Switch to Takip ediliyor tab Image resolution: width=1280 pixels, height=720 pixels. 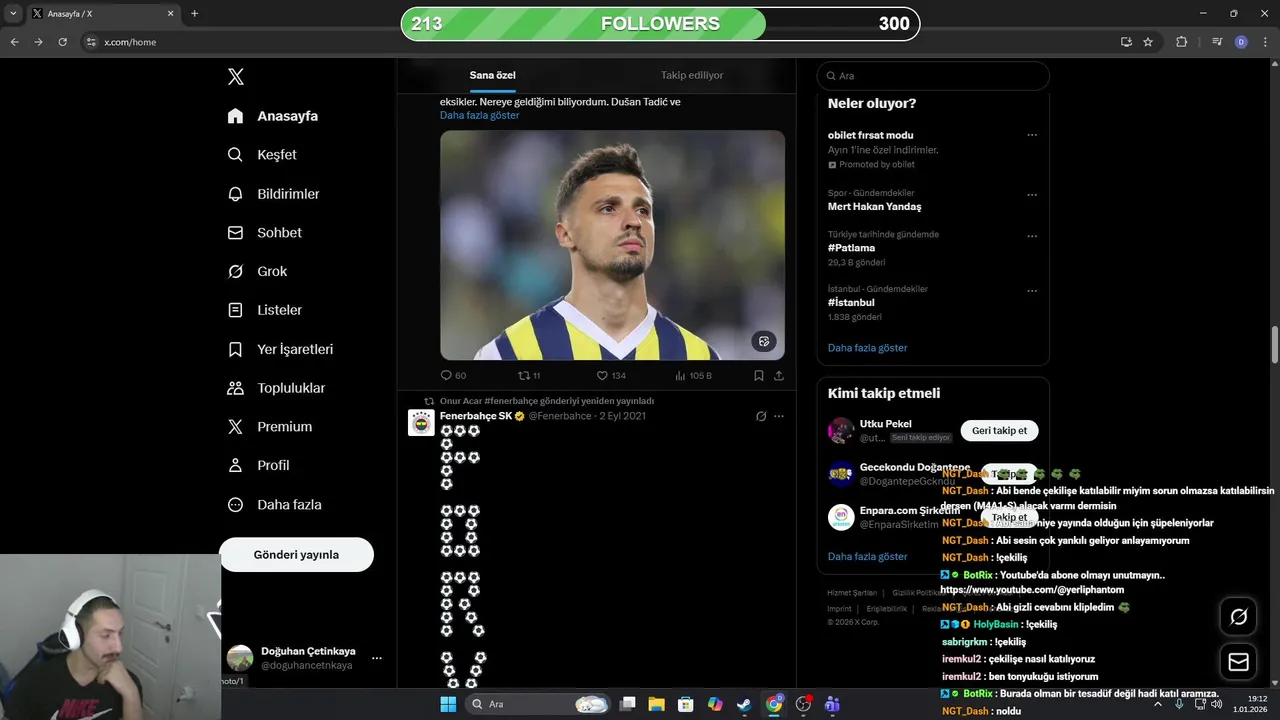click(692, 75)
